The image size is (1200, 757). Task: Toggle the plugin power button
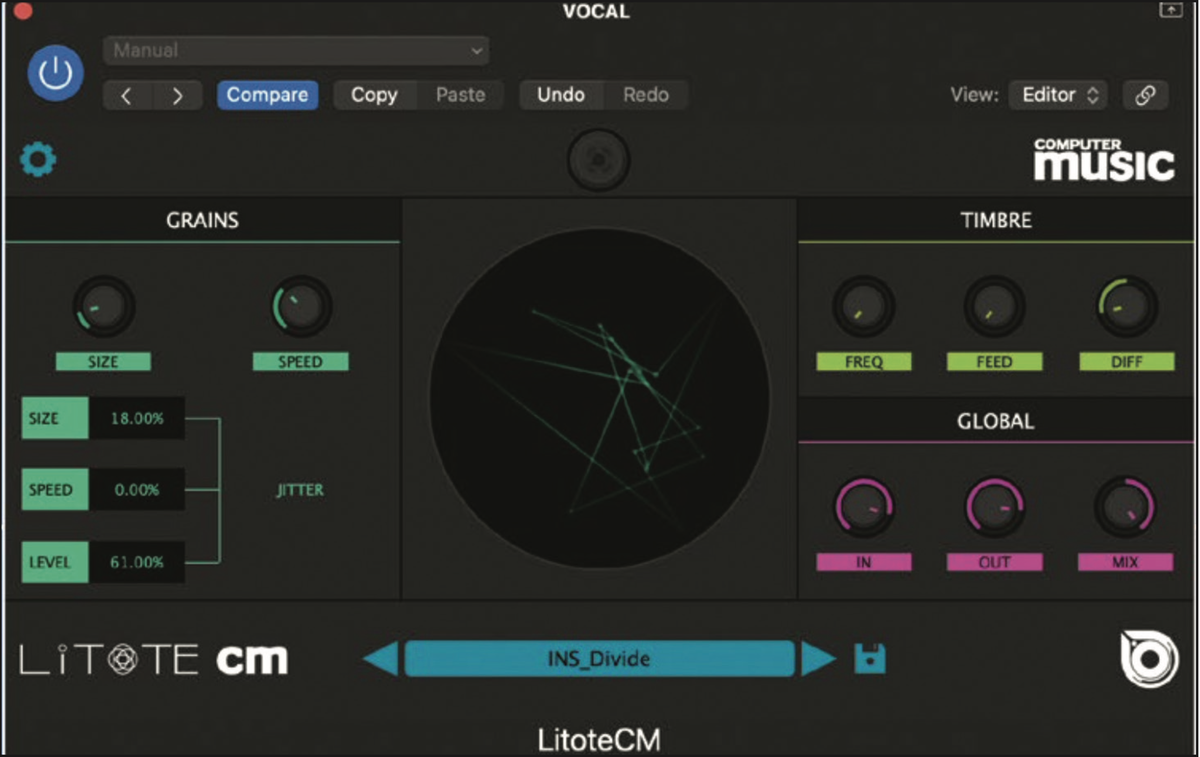[55, 73]
